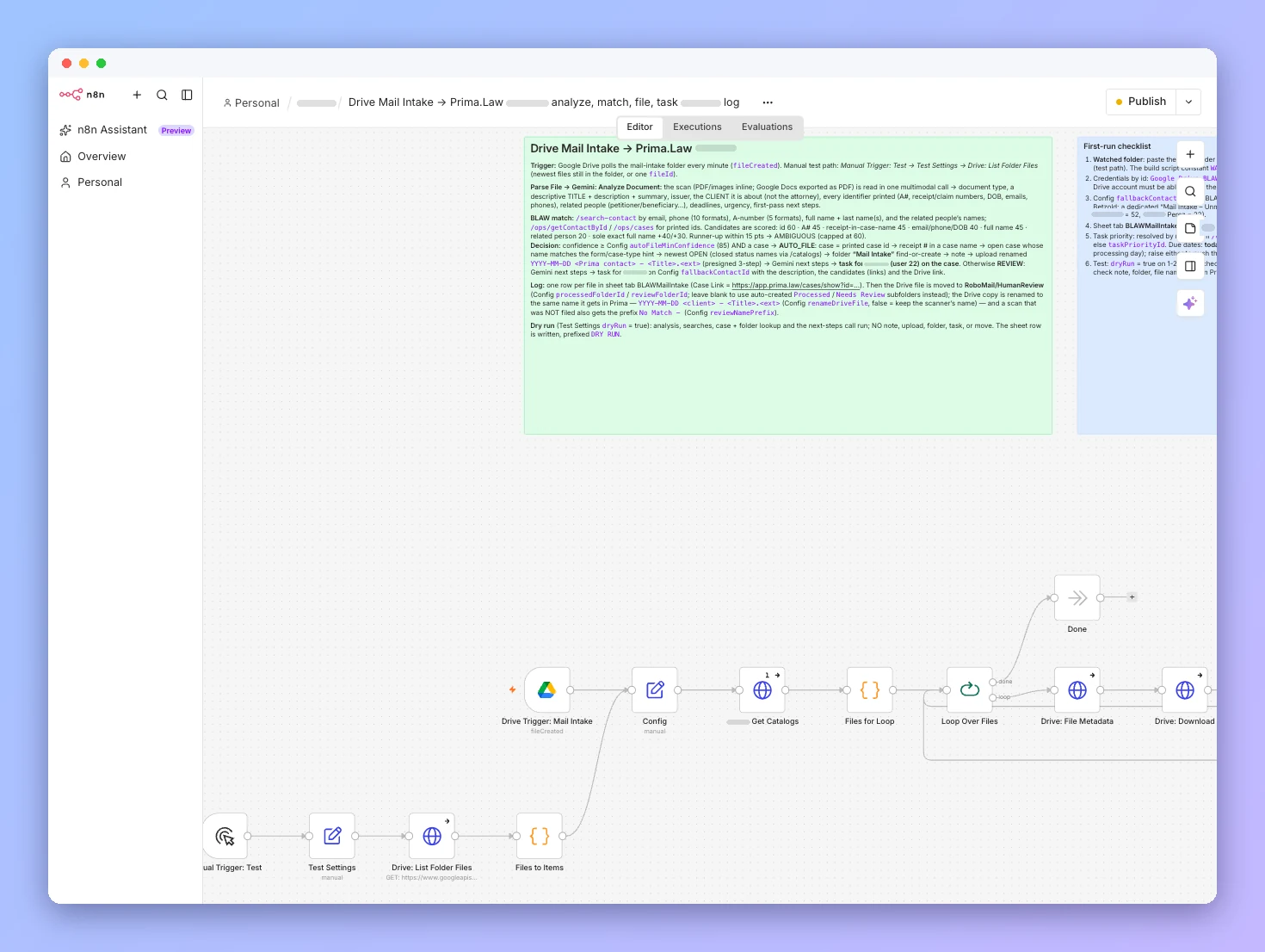Screen dimensions: 1265x952
Task: Open canvas node search magnifier button
Action: pos(1190,191)
